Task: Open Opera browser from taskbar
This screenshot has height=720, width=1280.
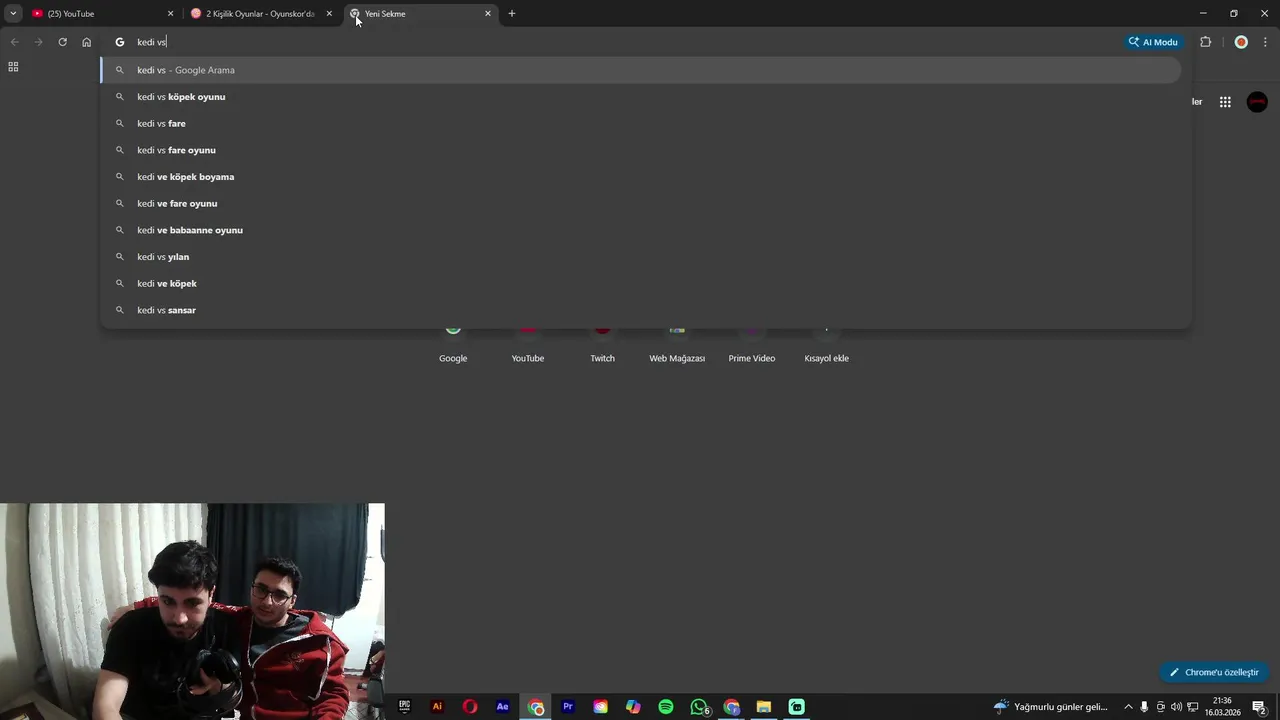Action: pos(470,707)
